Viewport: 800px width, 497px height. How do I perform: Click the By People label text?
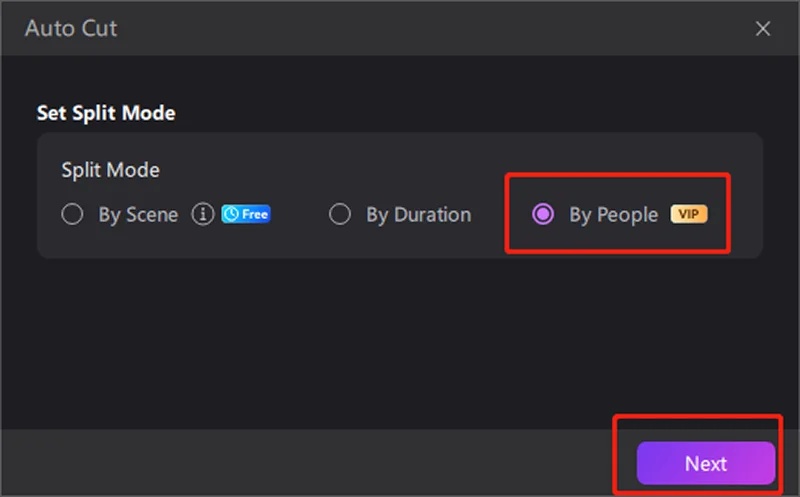coord(613,215)
